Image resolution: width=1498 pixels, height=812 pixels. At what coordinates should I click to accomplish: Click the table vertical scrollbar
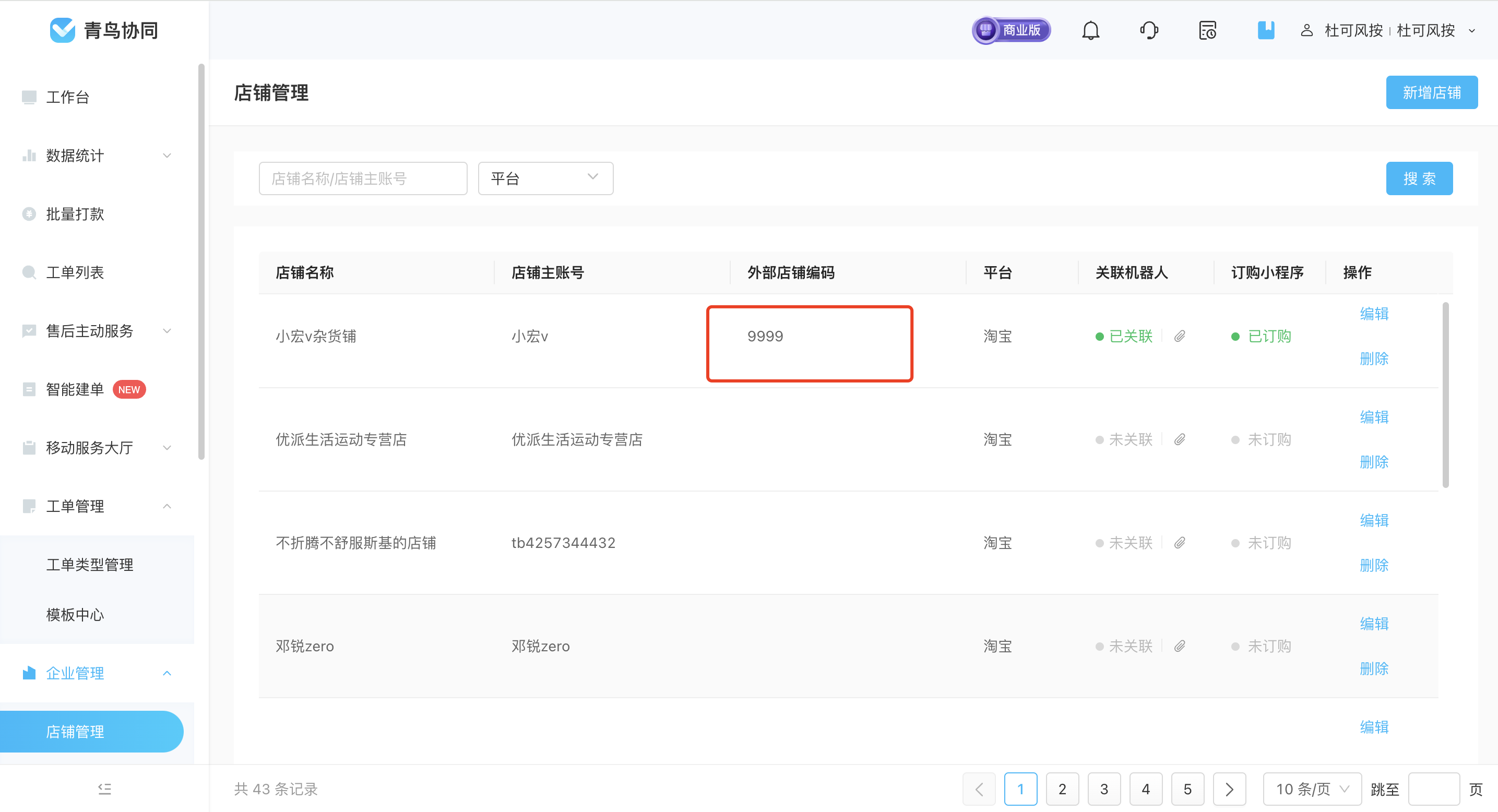point(1446,395)
